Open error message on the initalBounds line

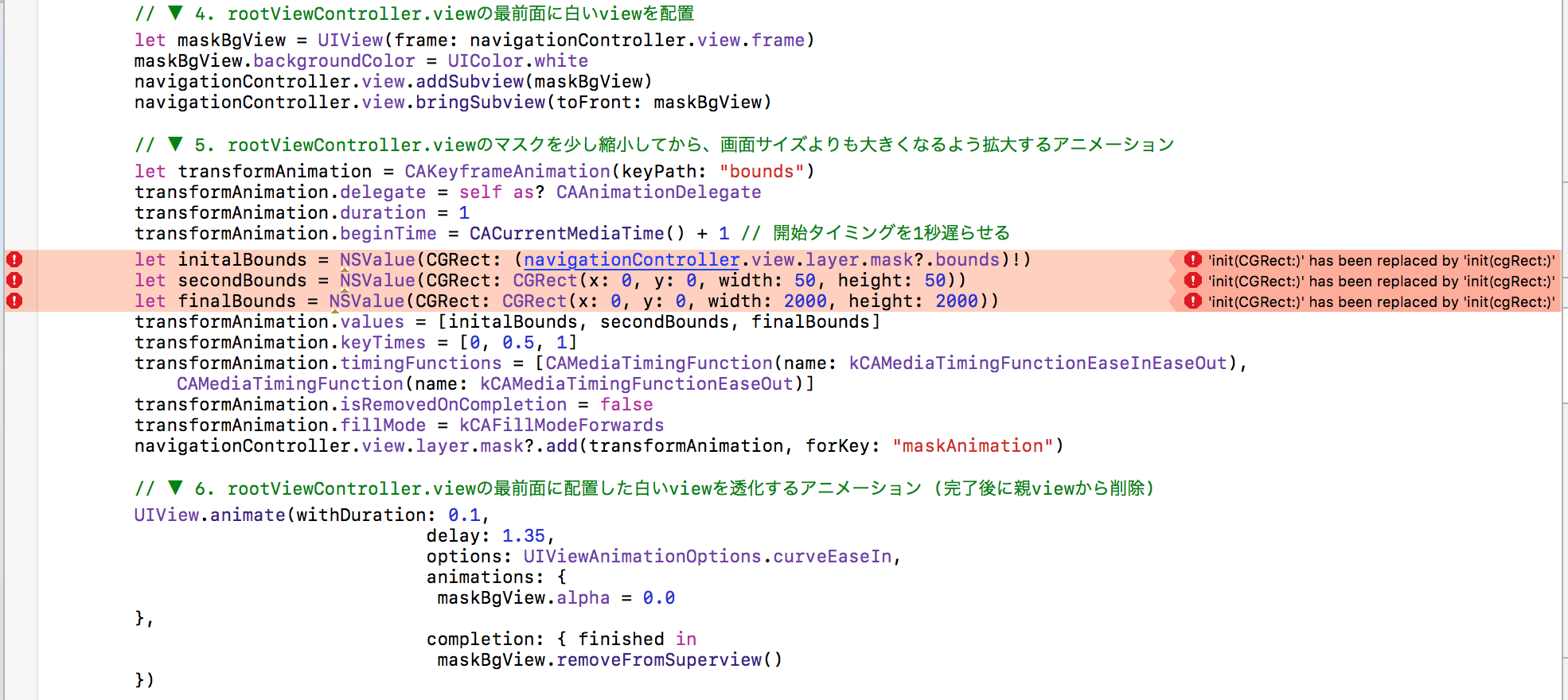coord(1381,260)
